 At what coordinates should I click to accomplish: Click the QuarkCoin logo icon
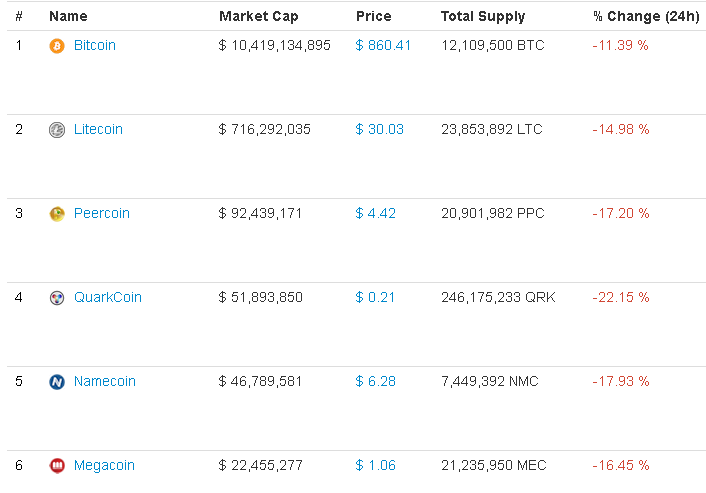coord(57,298)
